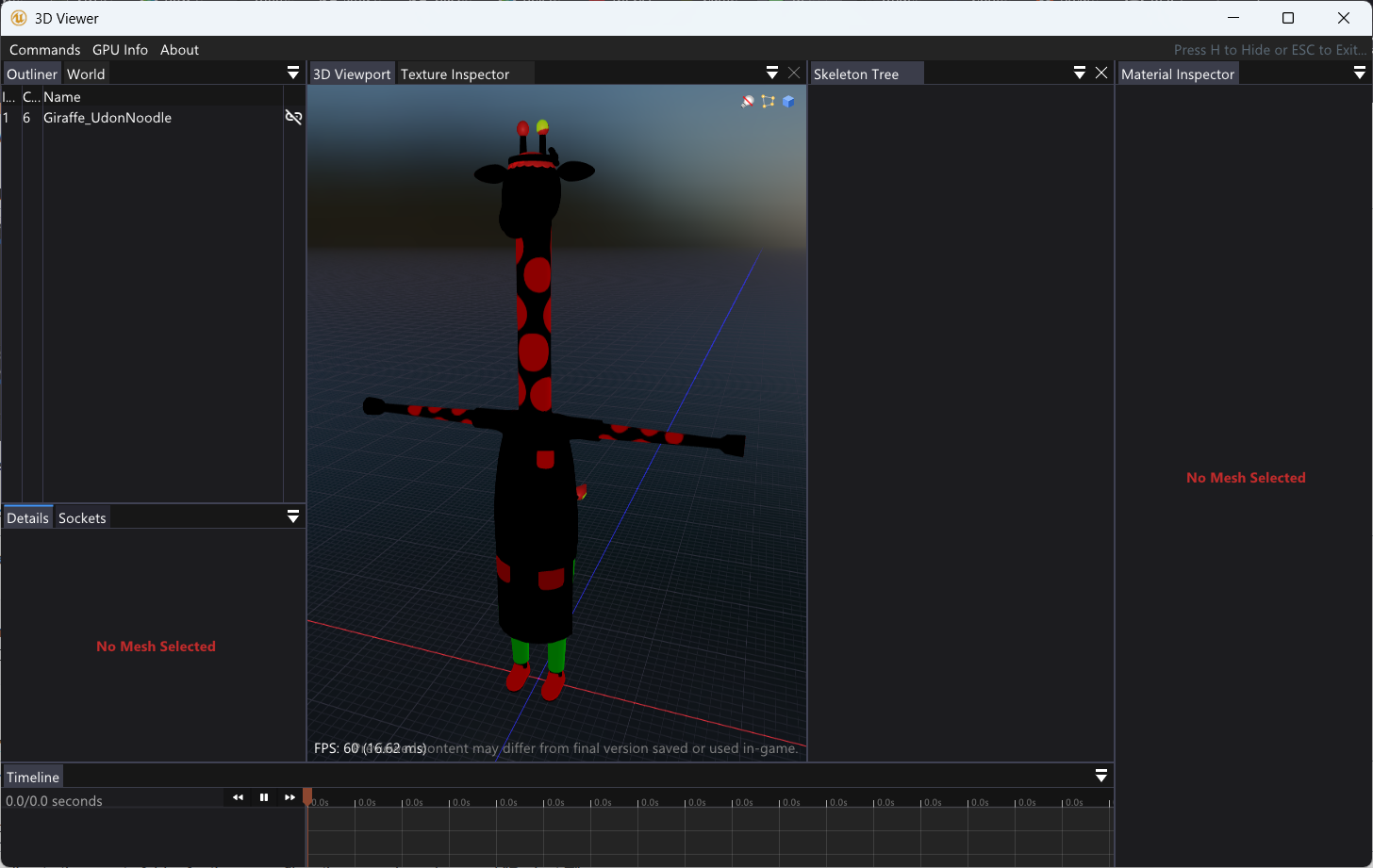Switch to the World tab
Screen dimensions: 1373x868
[x=86, y=74]
